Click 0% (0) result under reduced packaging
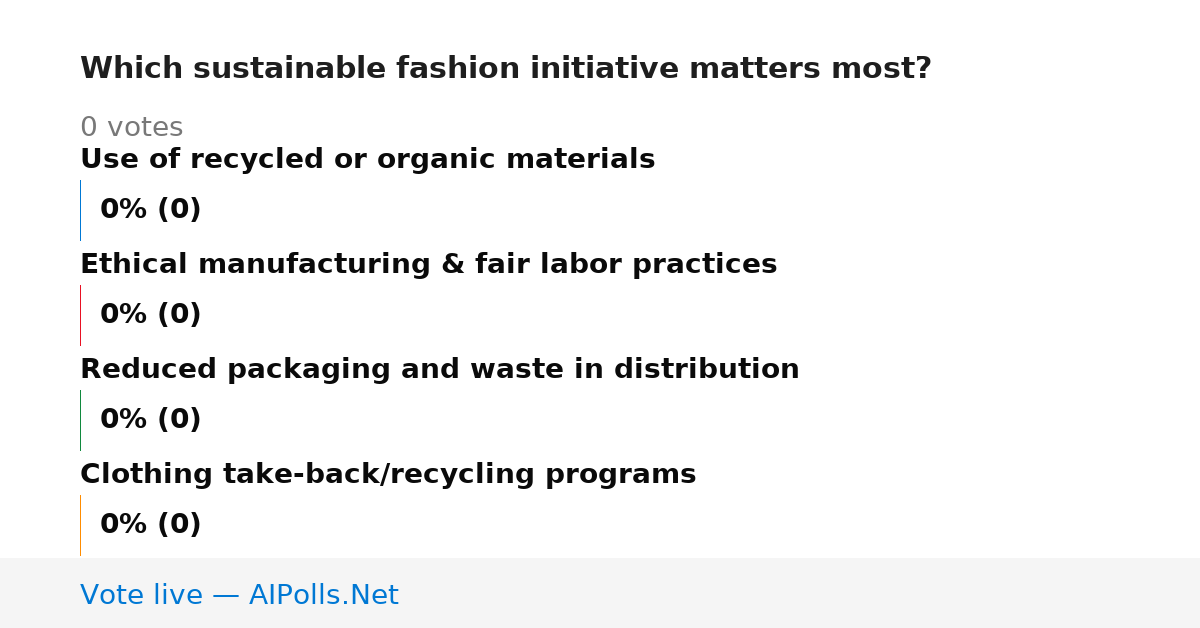 pos(150,420)
